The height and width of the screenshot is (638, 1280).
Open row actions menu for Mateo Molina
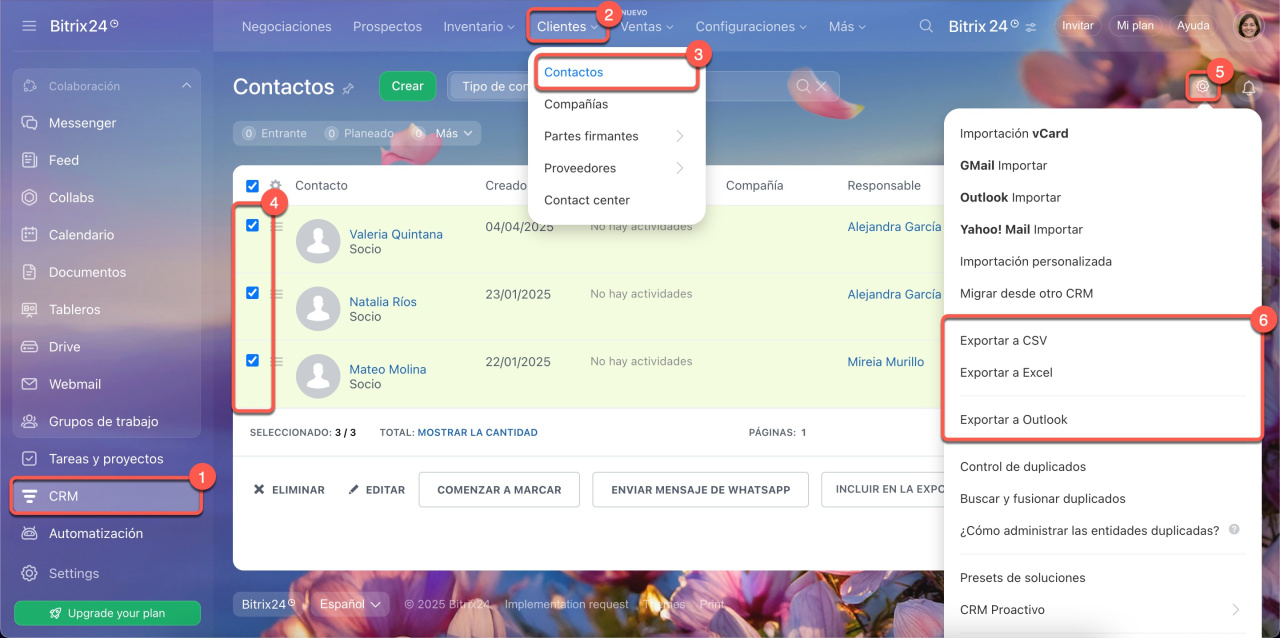point(277,361)
